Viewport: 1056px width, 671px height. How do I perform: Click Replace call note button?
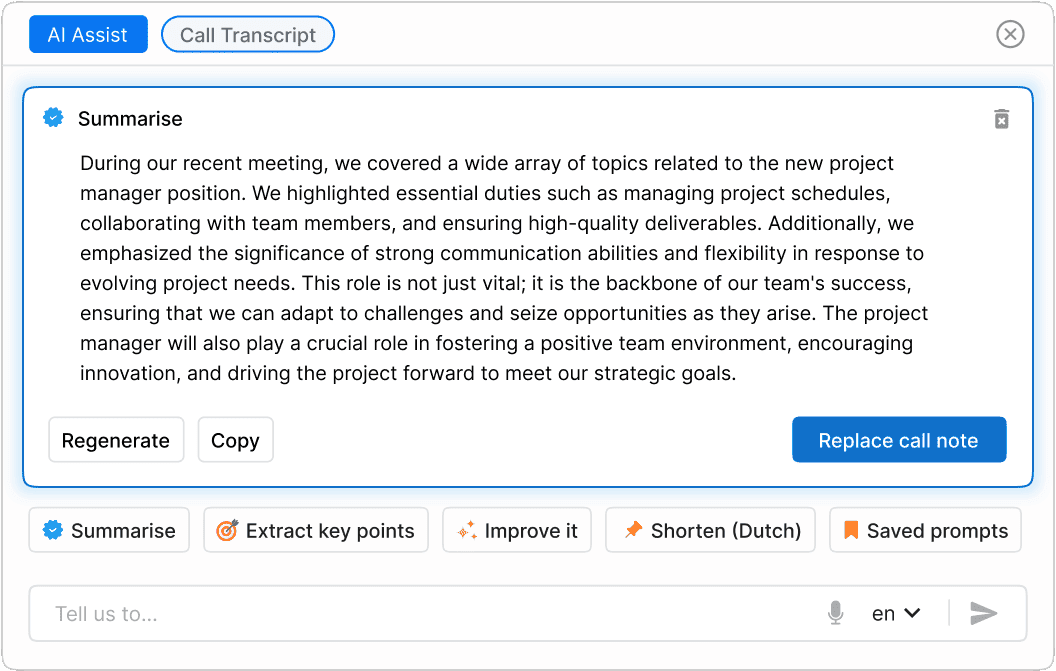(x=898, y=441)
